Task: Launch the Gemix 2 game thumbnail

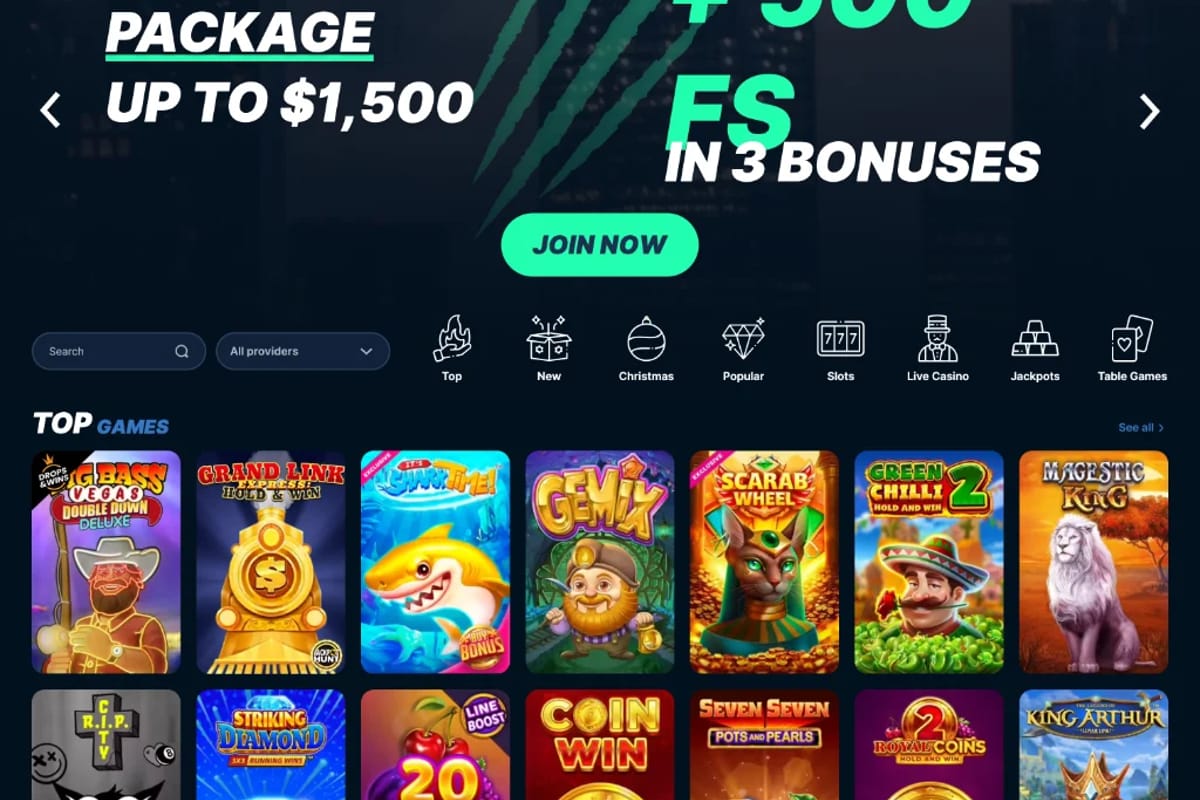Action: (x=600, y=562)
